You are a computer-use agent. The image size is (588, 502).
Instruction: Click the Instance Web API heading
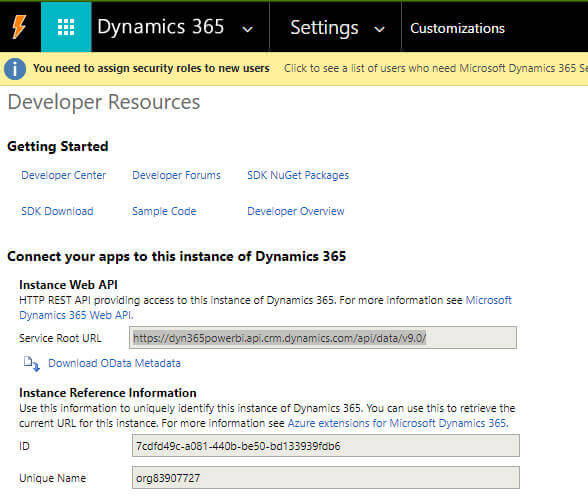click(68, 285)
